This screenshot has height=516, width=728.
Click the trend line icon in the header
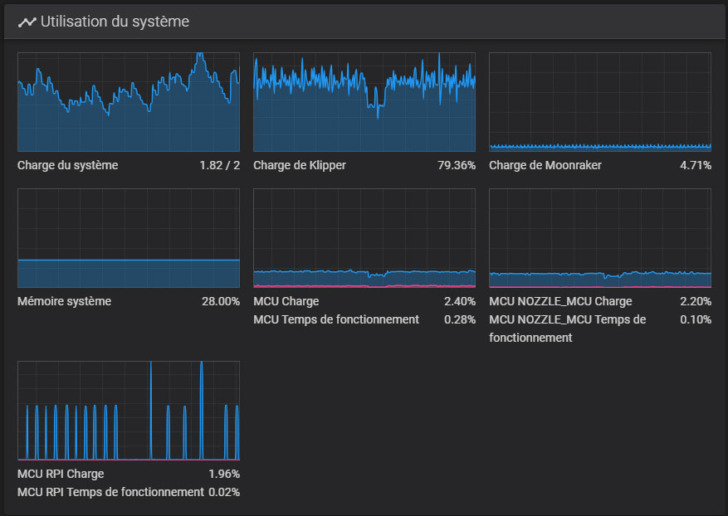27,21
